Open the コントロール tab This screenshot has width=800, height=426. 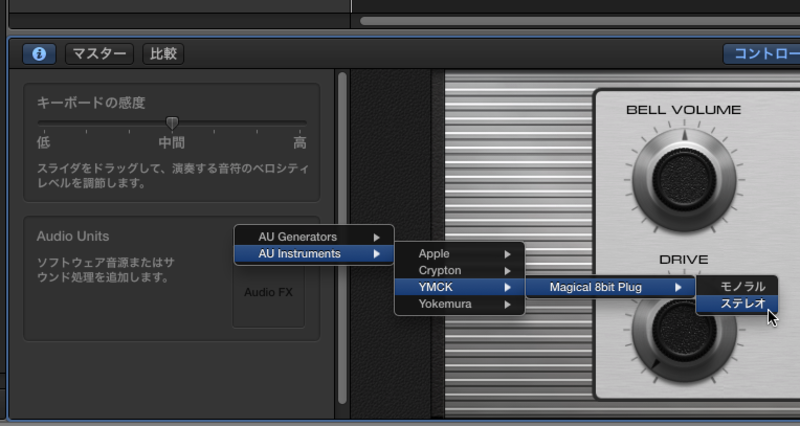762,54
